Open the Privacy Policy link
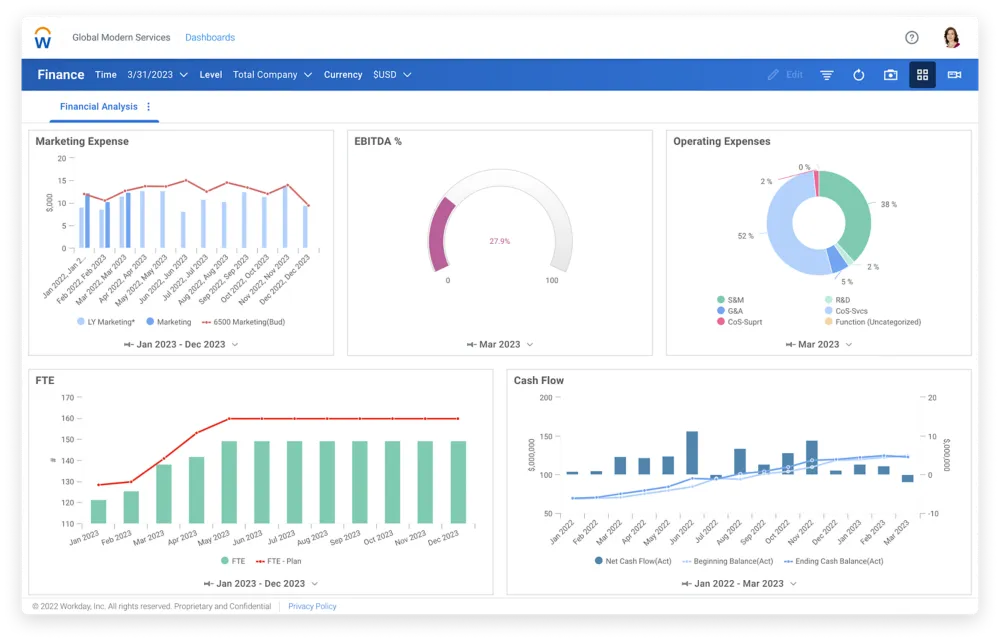 coord(312,606)
